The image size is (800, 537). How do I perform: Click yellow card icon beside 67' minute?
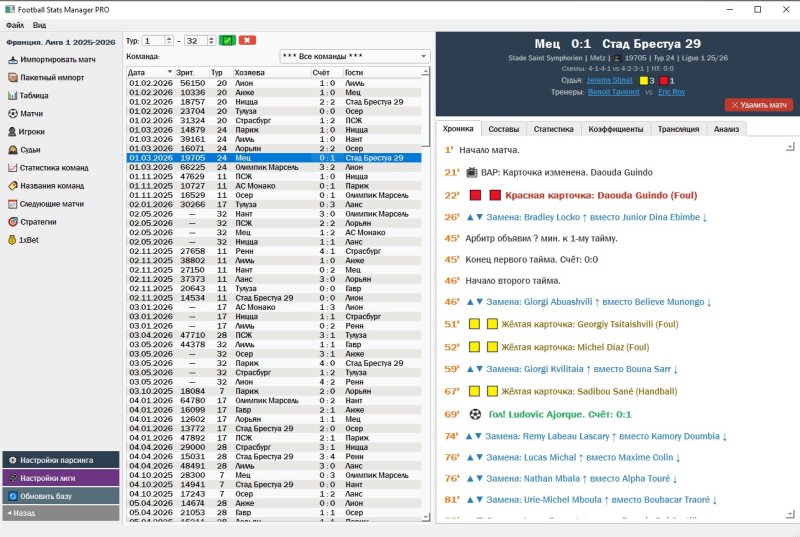click(474, 391)
